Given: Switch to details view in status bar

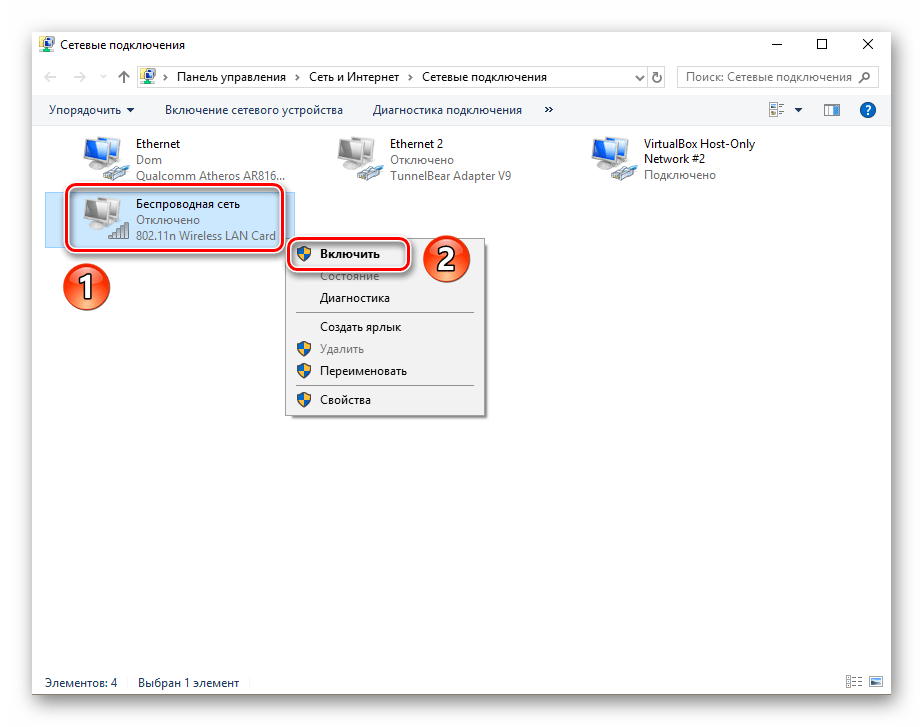Looking at the screenshot, I should click(x=854, y=682).
